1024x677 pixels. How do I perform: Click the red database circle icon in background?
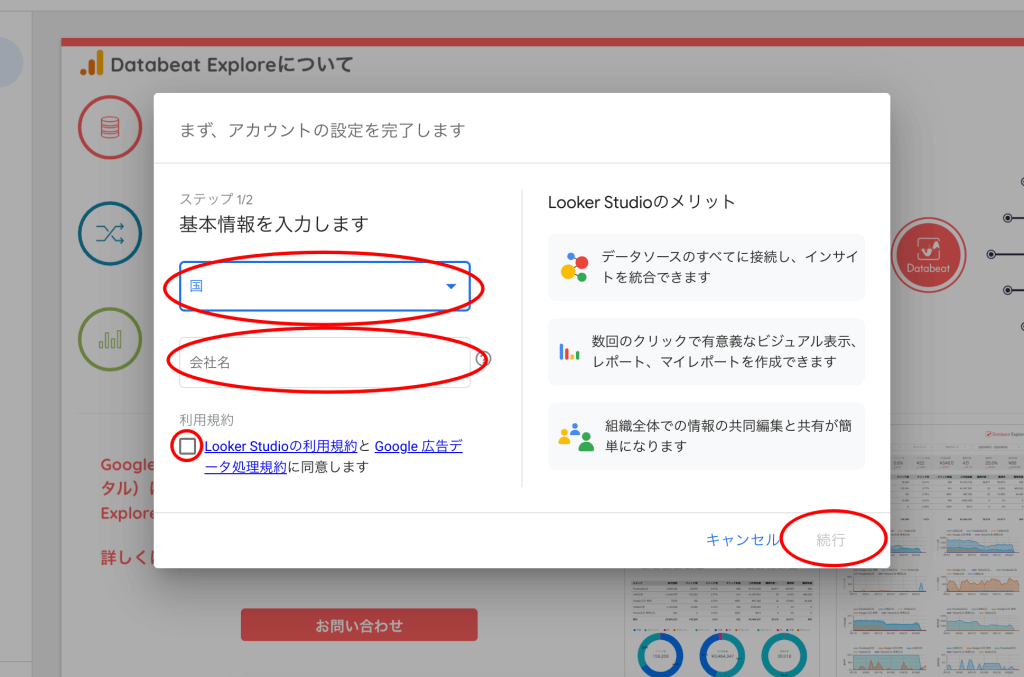pyautogui.click(x=110, y=127)
